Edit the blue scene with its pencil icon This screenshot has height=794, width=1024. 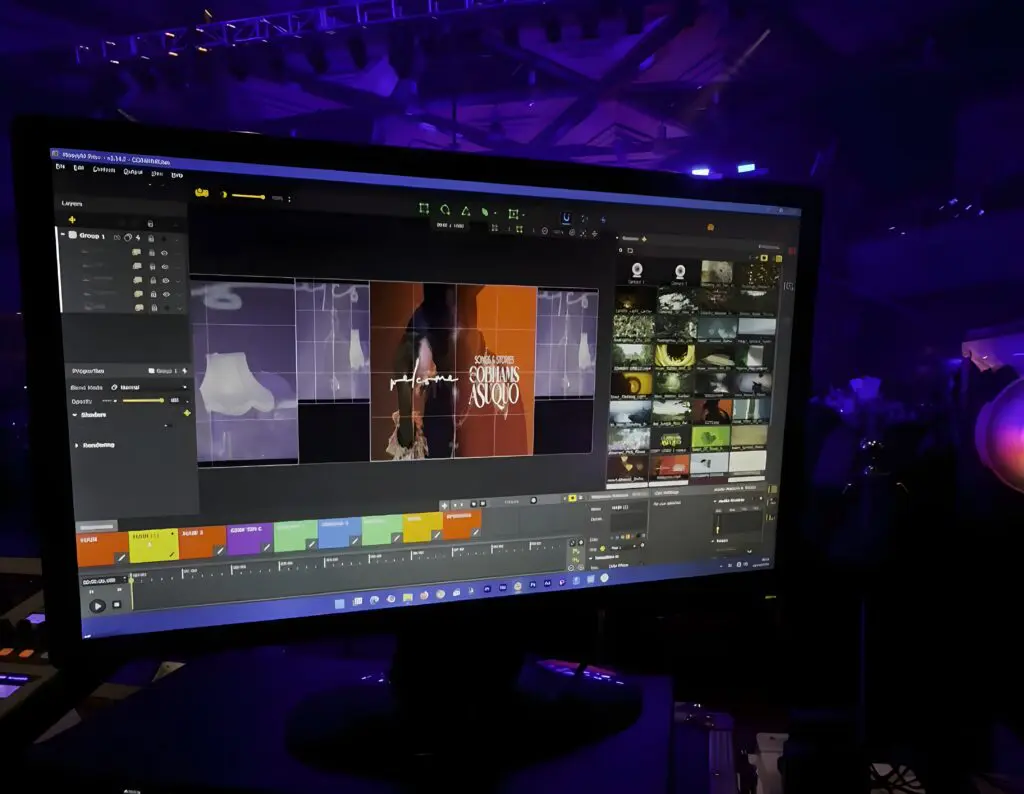point(355,541)
